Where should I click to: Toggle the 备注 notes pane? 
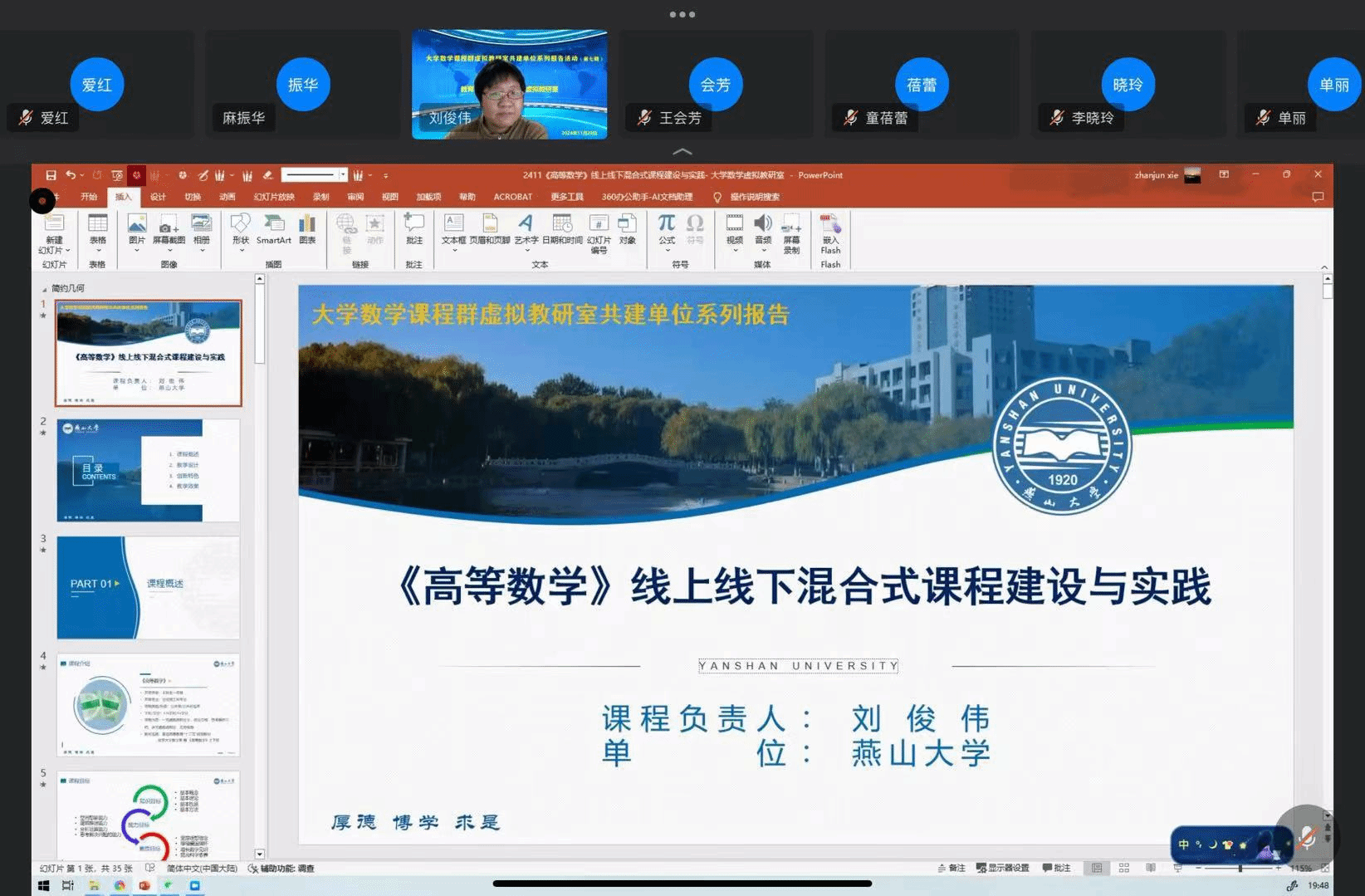point(952,868)
